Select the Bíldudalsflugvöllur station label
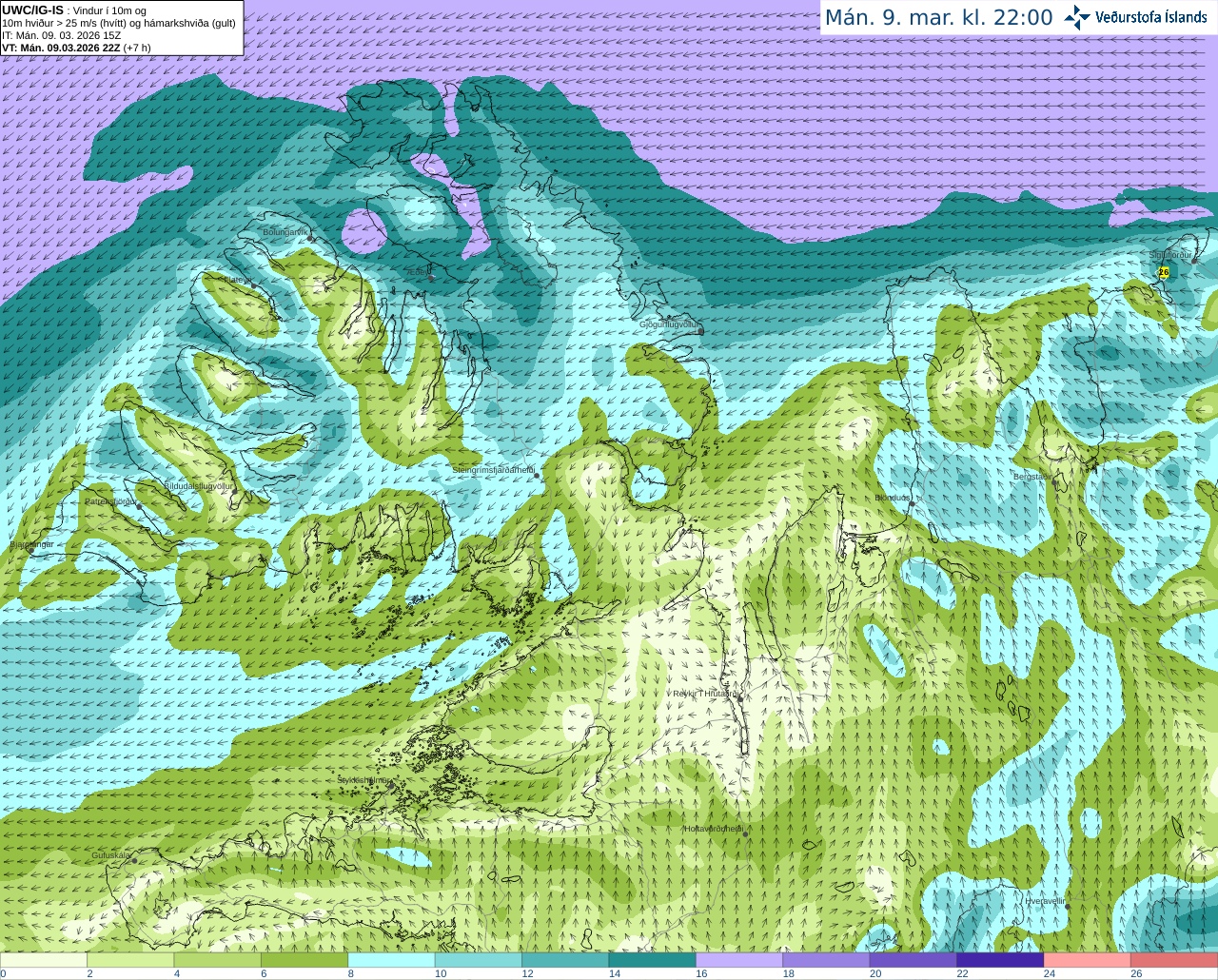Screen dimensions: 1218x980 [x=198, y=486]
